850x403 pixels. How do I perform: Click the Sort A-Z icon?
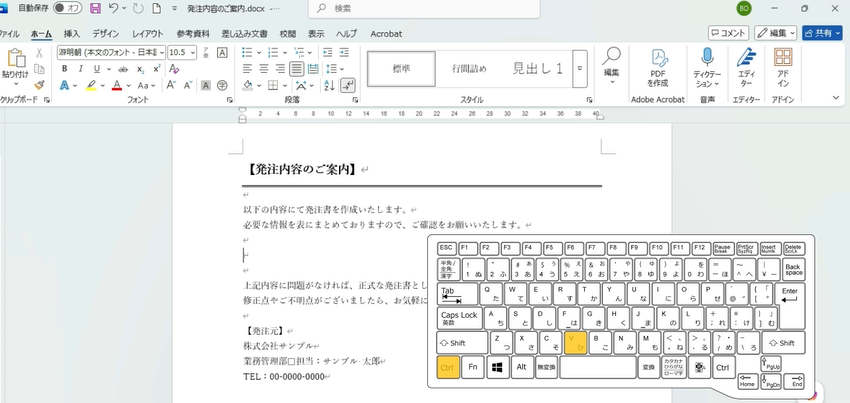coord(329,85)
